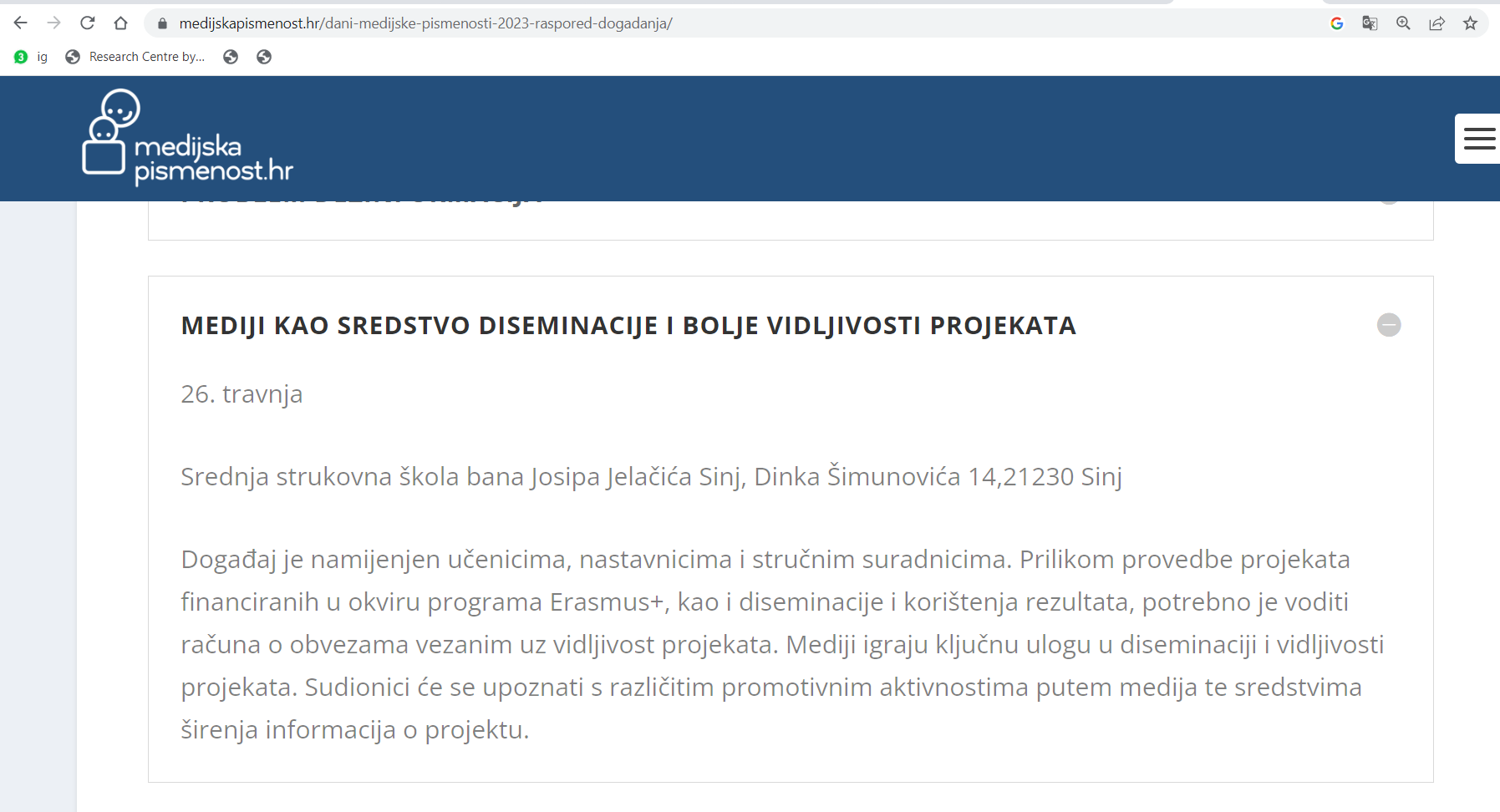Reload the page with the refresh icon
Viewport: 1500px width, 812px height.
(x=88, y=23)
